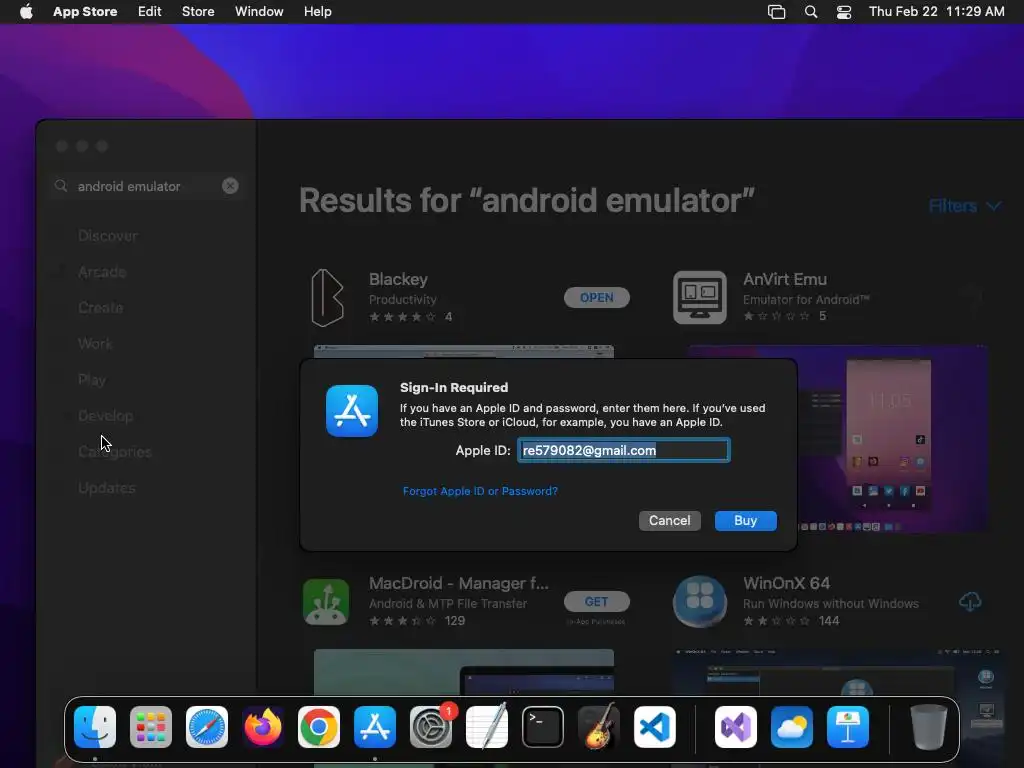Image resolution: width=1024 pixels, height=768 pixels.
Task: Launch Visual Studio Code from dock
Action: pos(655,727)
